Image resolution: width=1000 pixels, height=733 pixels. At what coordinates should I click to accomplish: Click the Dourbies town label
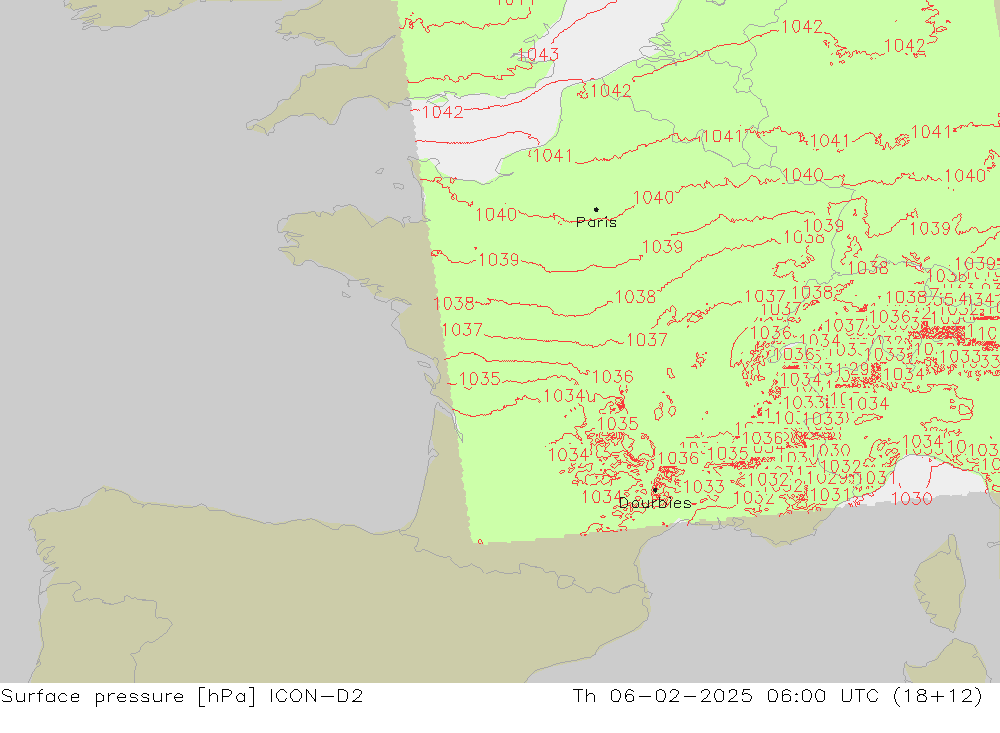point(655,503)
